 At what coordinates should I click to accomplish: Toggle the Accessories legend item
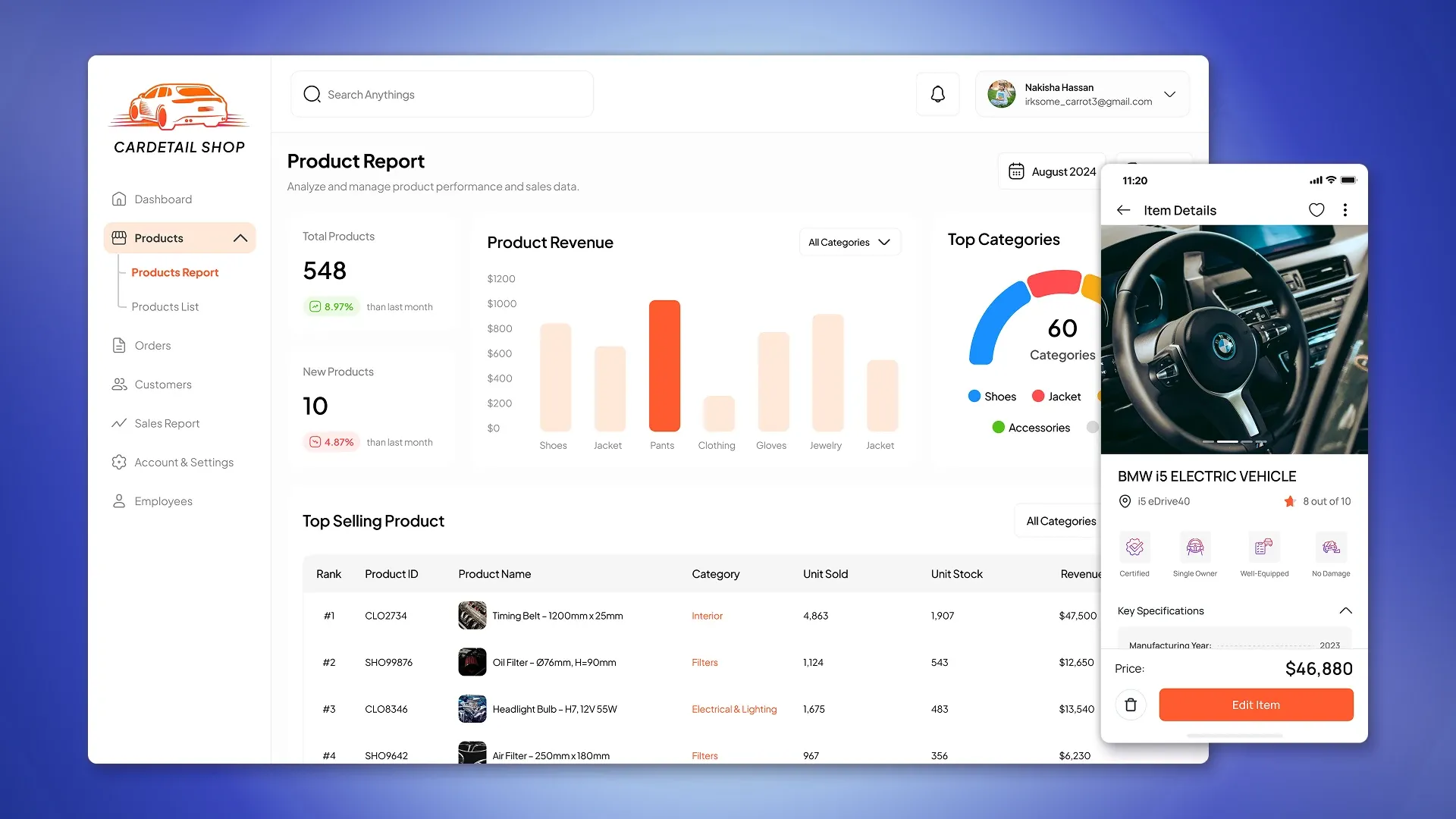pyautogui.click(x=1031, y=428)
